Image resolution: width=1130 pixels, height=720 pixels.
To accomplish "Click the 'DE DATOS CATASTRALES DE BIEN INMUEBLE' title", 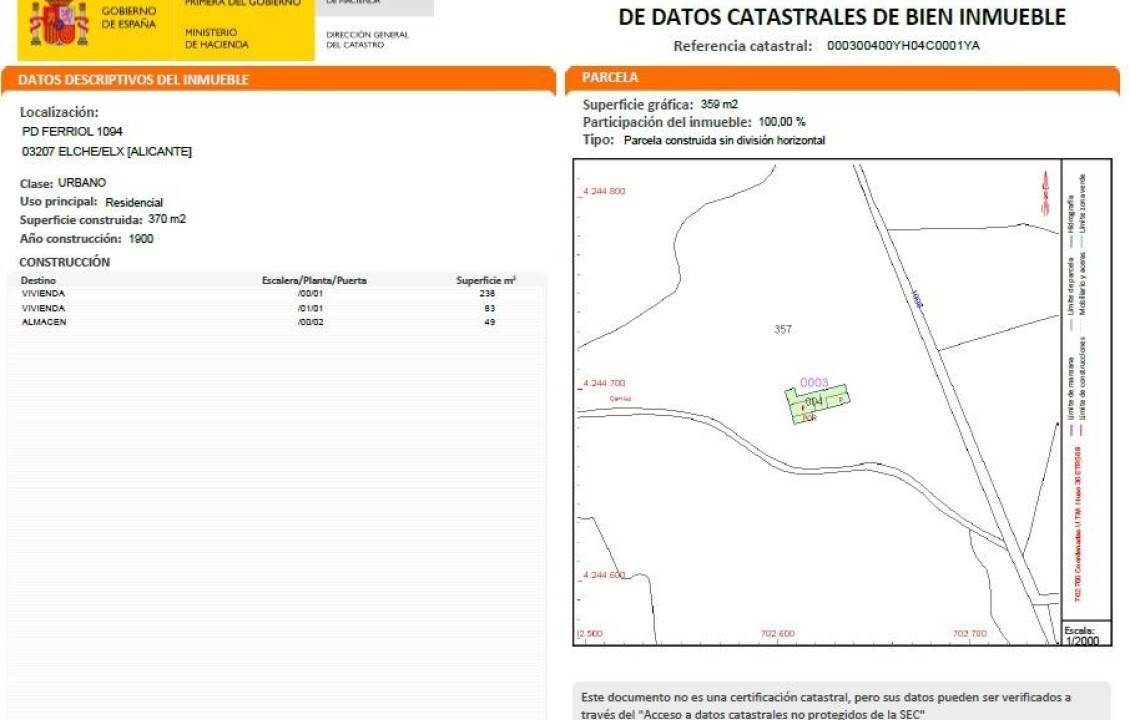I will click(x=842, y=17).
